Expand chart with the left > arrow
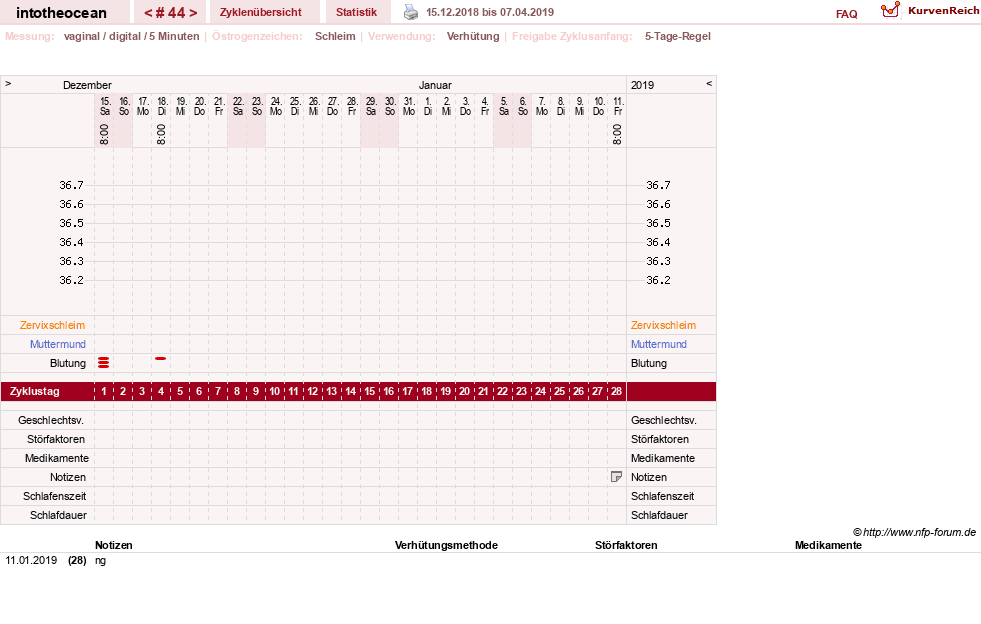Viewport: 981px width, 624px height. coord(8,83)
